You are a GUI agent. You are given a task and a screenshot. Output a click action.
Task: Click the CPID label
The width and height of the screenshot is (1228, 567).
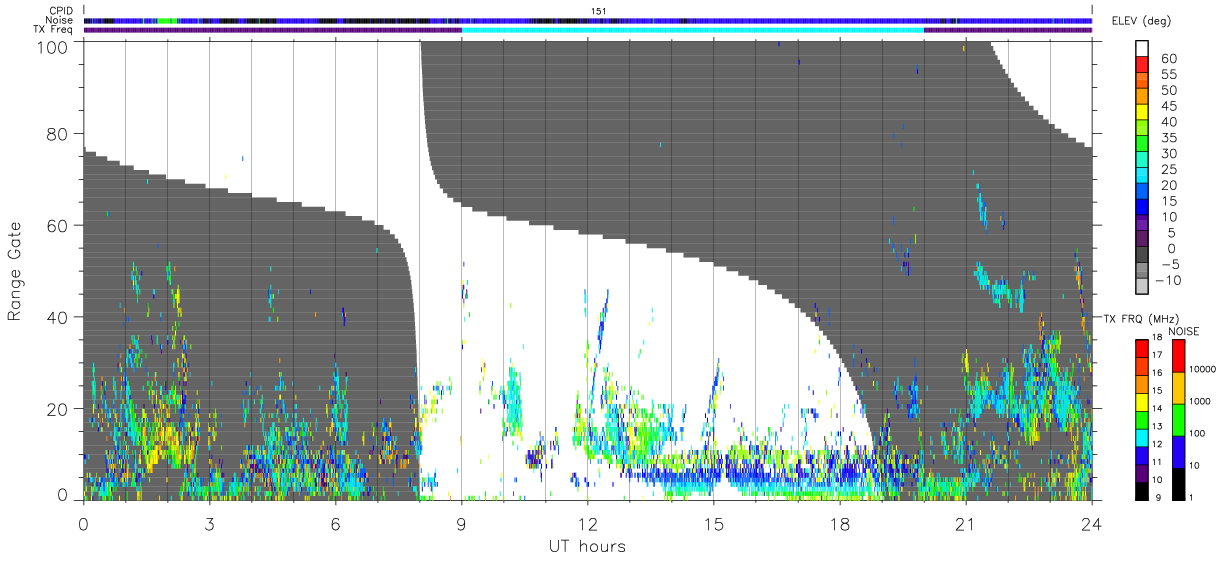[59, 11]
